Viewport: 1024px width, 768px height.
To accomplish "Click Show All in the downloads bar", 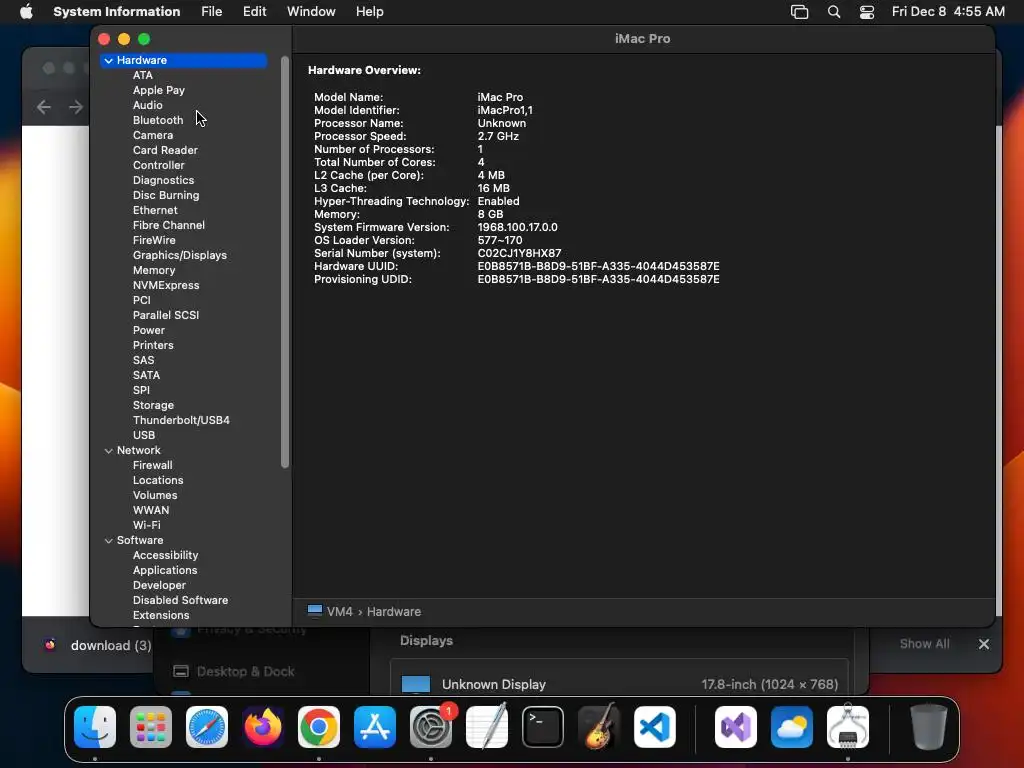I will coord(924,644).
